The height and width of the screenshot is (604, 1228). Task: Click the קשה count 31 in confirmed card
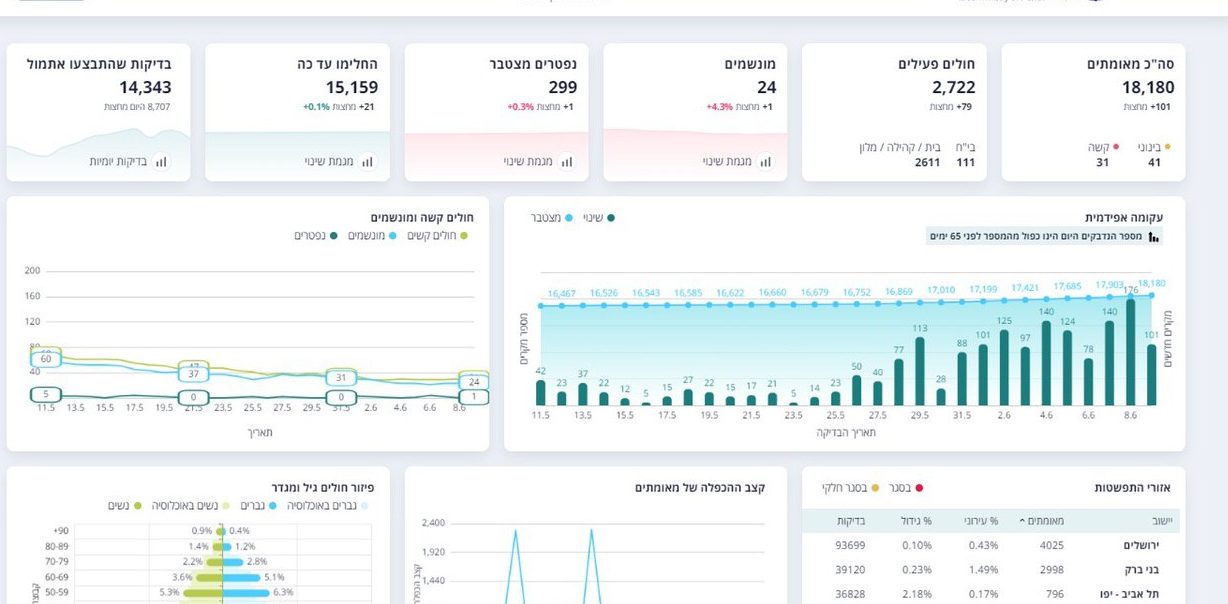pyautogui.click(x=1102, y=162)
